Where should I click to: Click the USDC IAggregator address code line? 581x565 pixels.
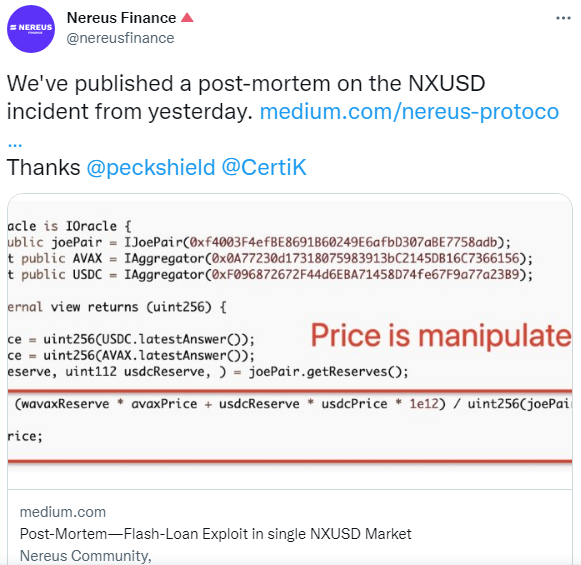click(x=270, y=275)
